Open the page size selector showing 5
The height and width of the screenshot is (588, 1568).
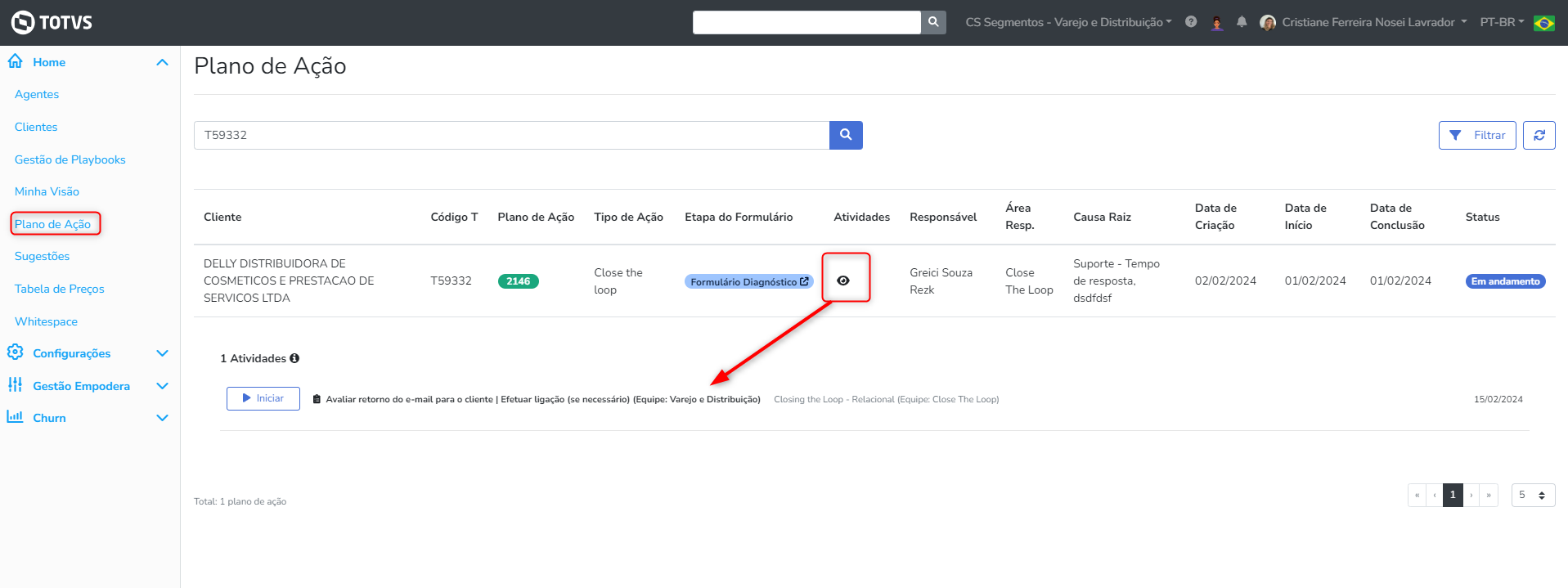pyautogui.click(x=1533, y=495)
